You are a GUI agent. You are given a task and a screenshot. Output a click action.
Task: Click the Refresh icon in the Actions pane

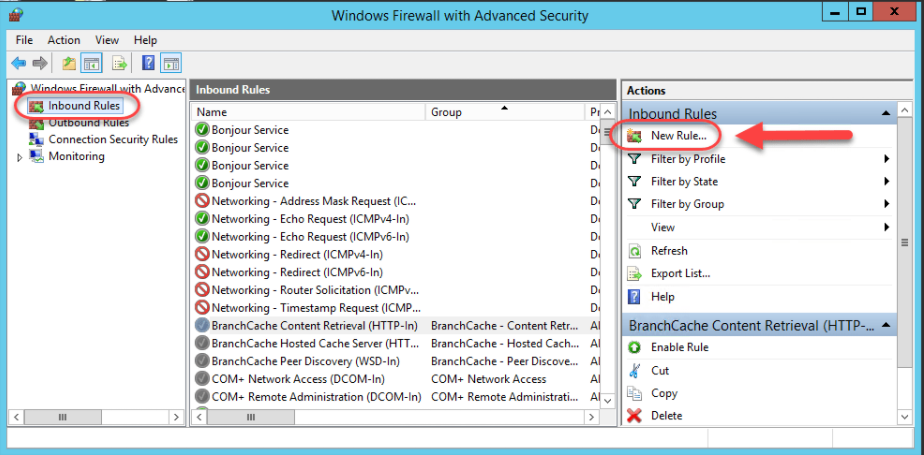(635, 251)
